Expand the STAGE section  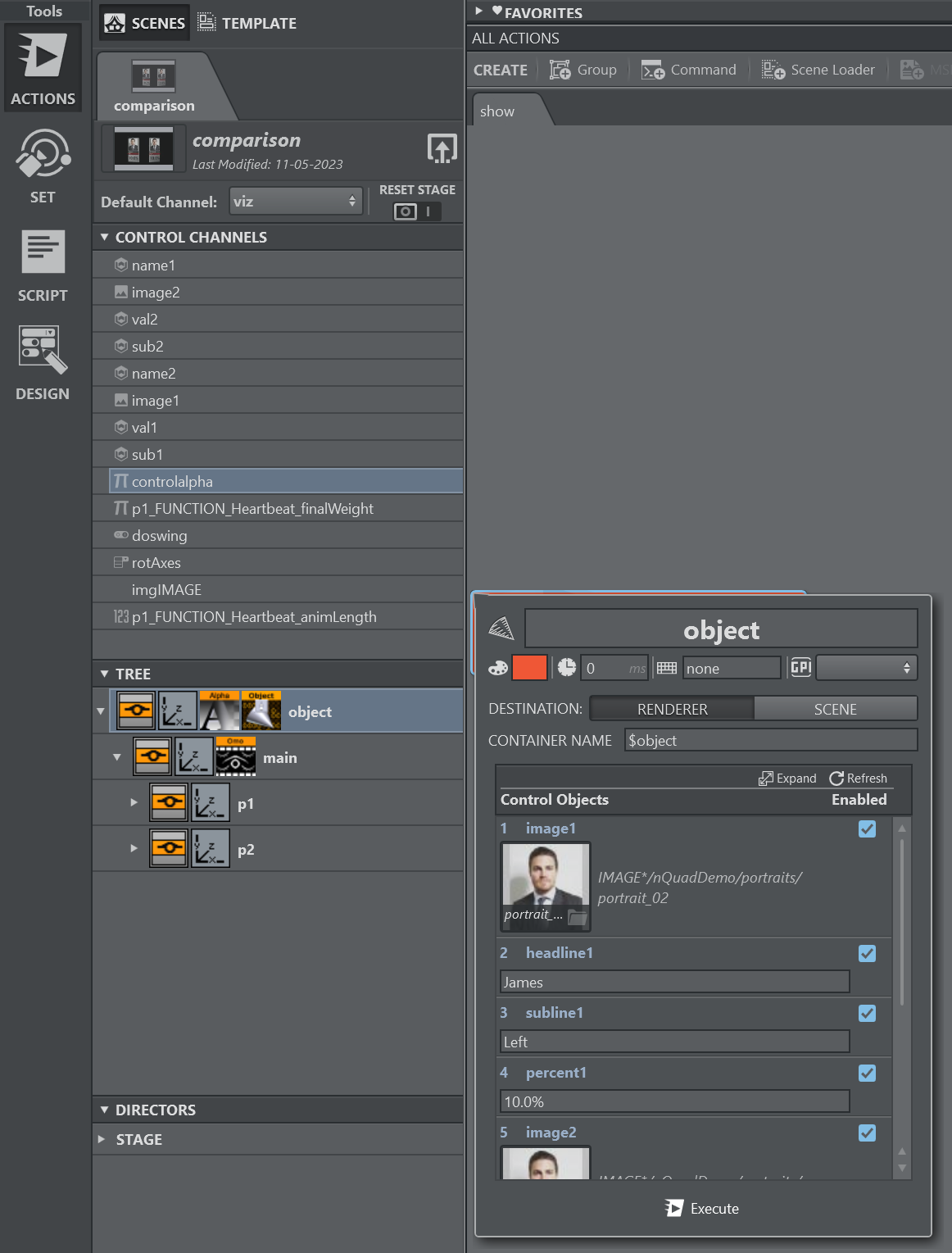tap(102, 1139)
